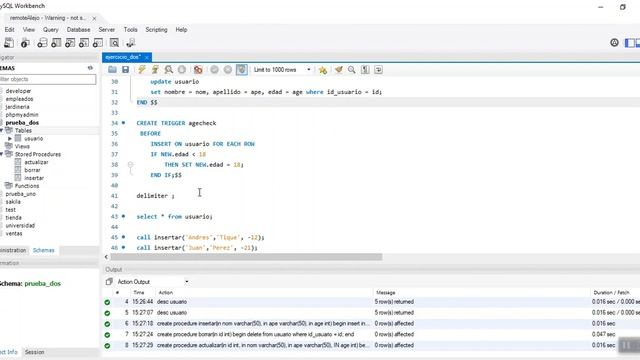Click line 43 'select * from usuario;'
This screenshot has height=360, width=640.
[x=174, y=217]
